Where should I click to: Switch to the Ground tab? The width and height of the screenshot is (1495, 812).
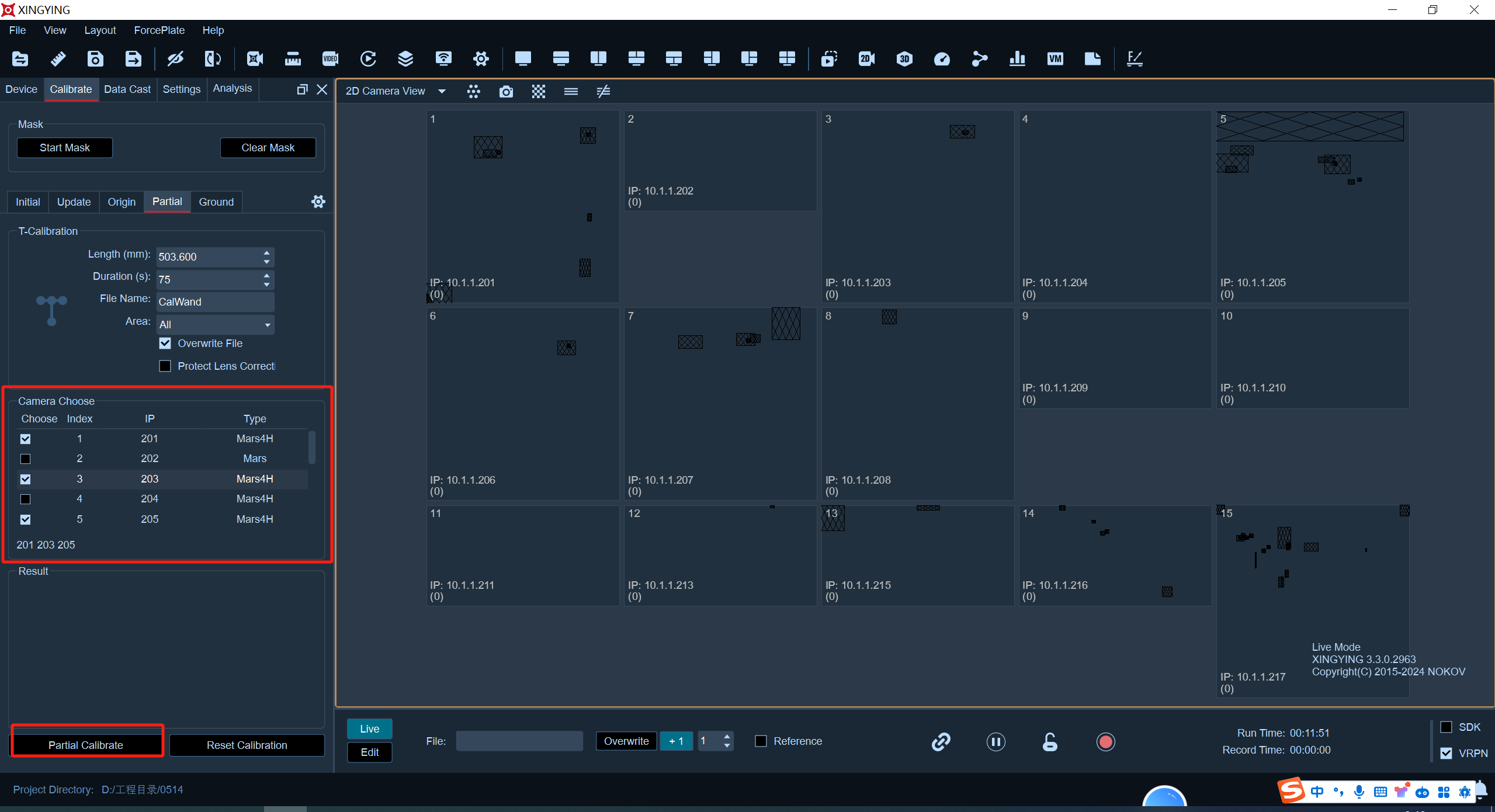tap(216, 202)
